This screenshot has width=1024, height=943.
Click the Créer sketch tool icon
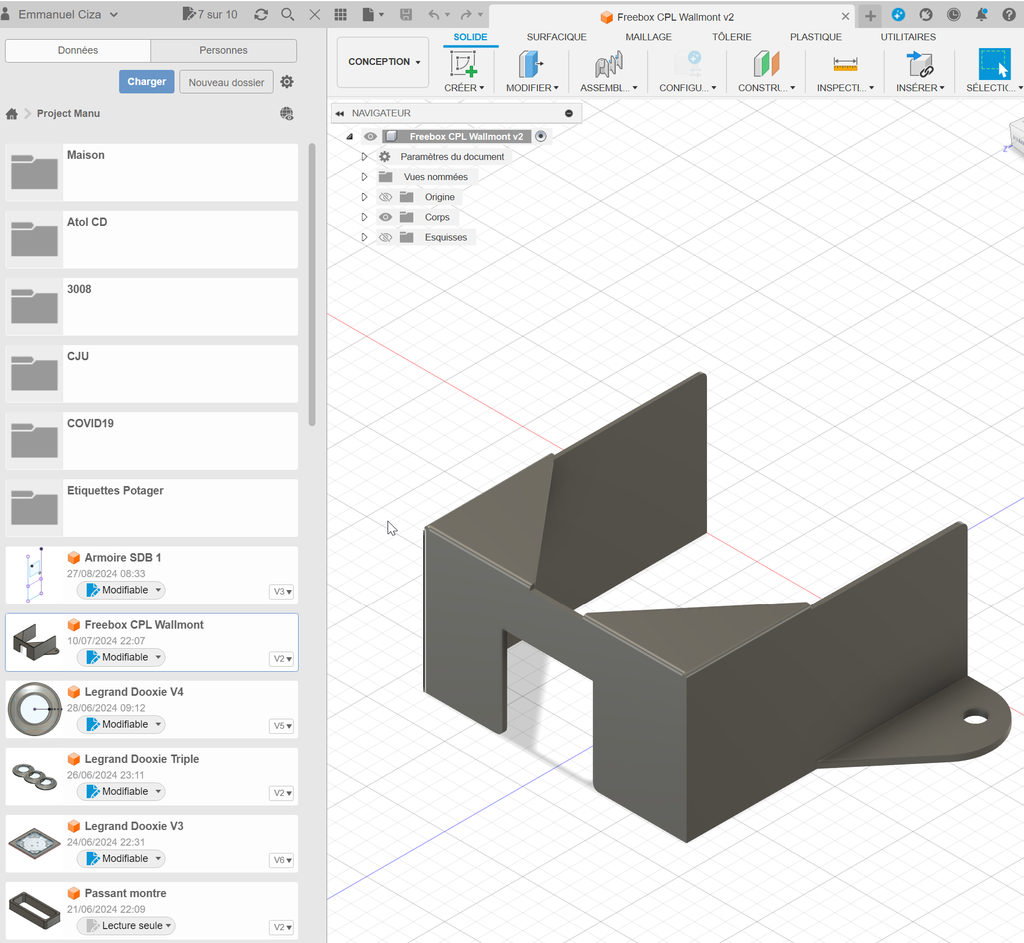coord(463,64)
